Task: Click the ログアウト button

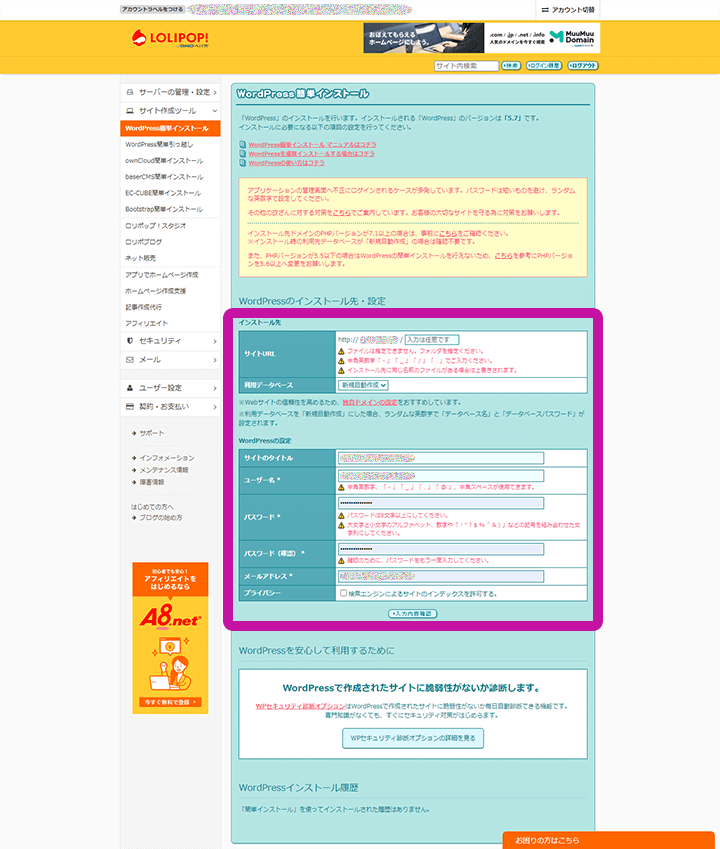Action: click(x=583, y=66)
